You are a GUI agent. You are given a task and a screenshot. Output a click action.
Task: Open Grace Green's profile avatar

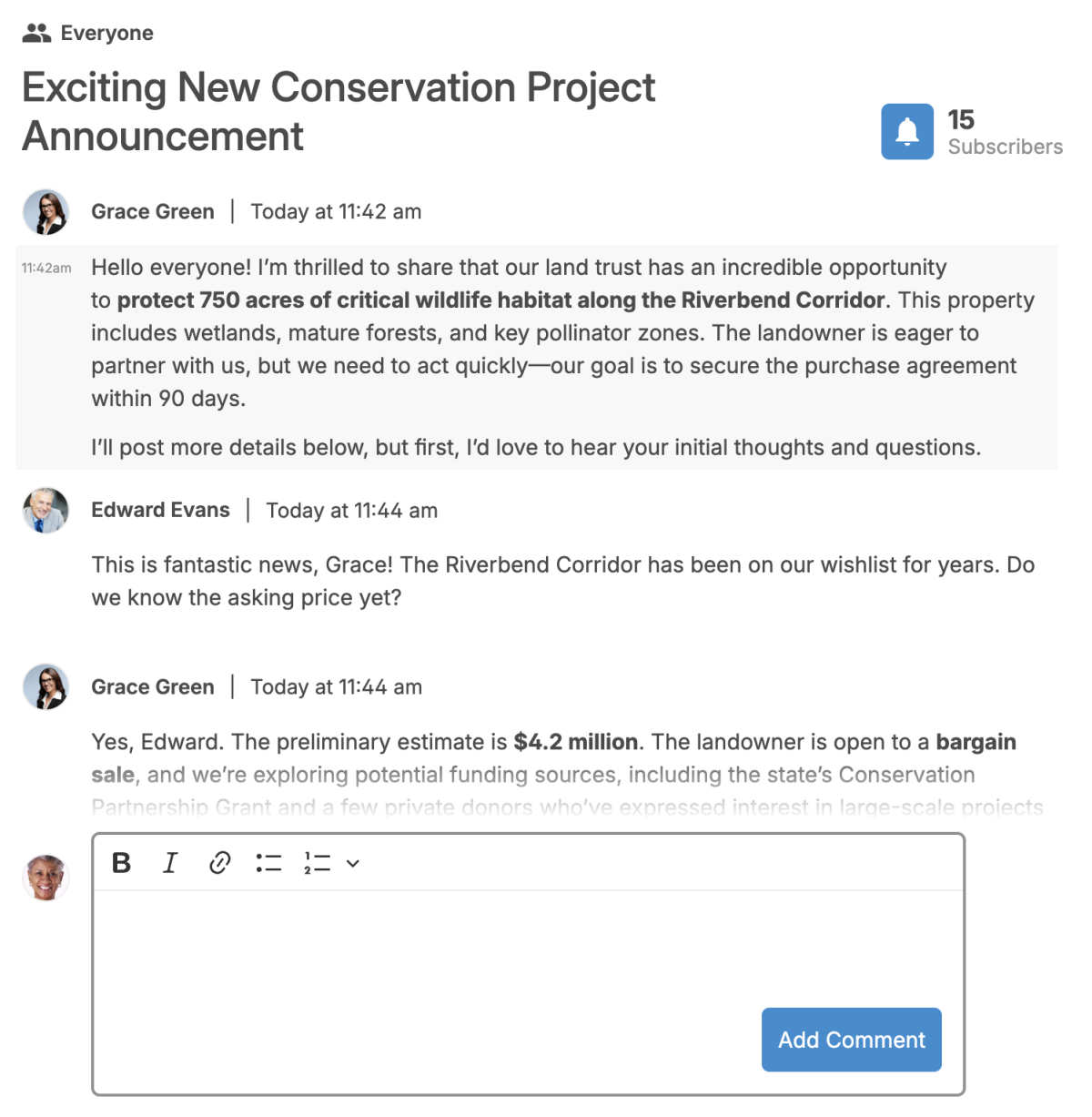[45, 211]
